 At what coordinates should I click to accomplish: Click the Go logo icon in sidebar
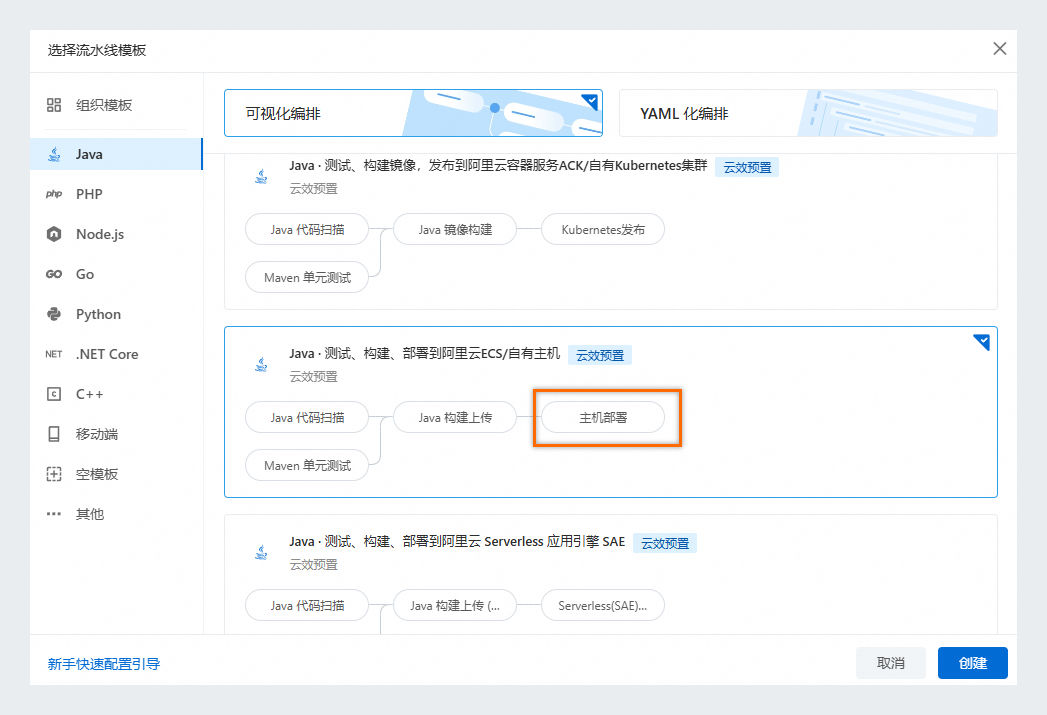point(54,274)
